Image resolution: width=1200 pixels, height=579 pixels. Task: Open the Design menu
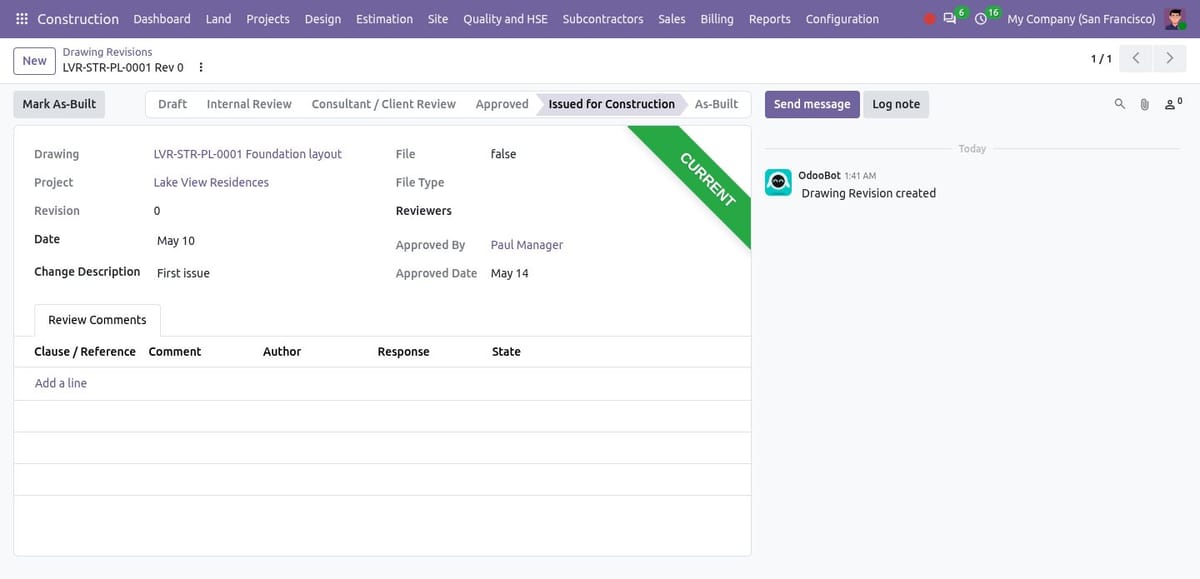[322, 19]
